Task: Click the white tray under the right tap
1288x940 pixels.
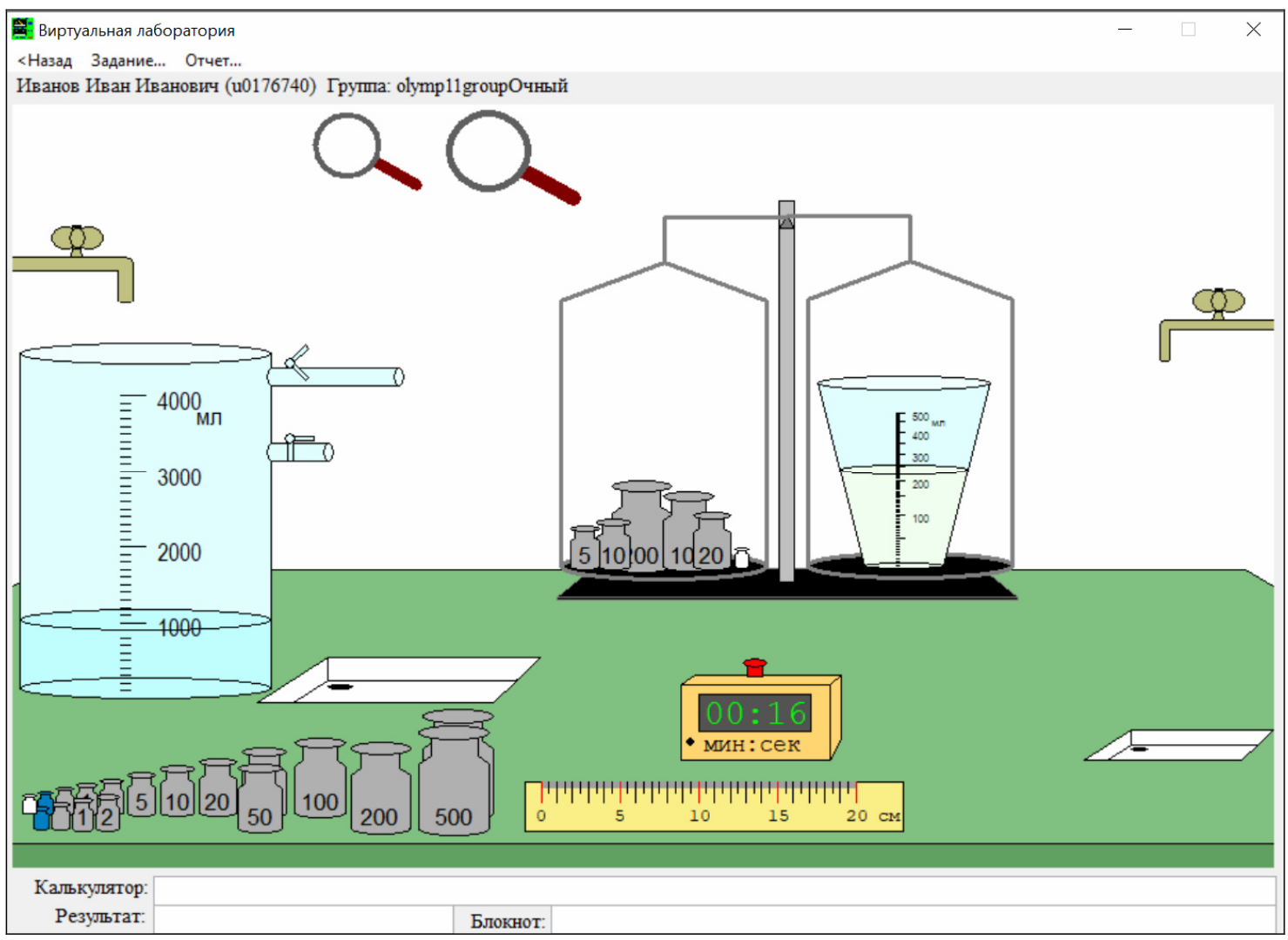Action: (1178, 745)
